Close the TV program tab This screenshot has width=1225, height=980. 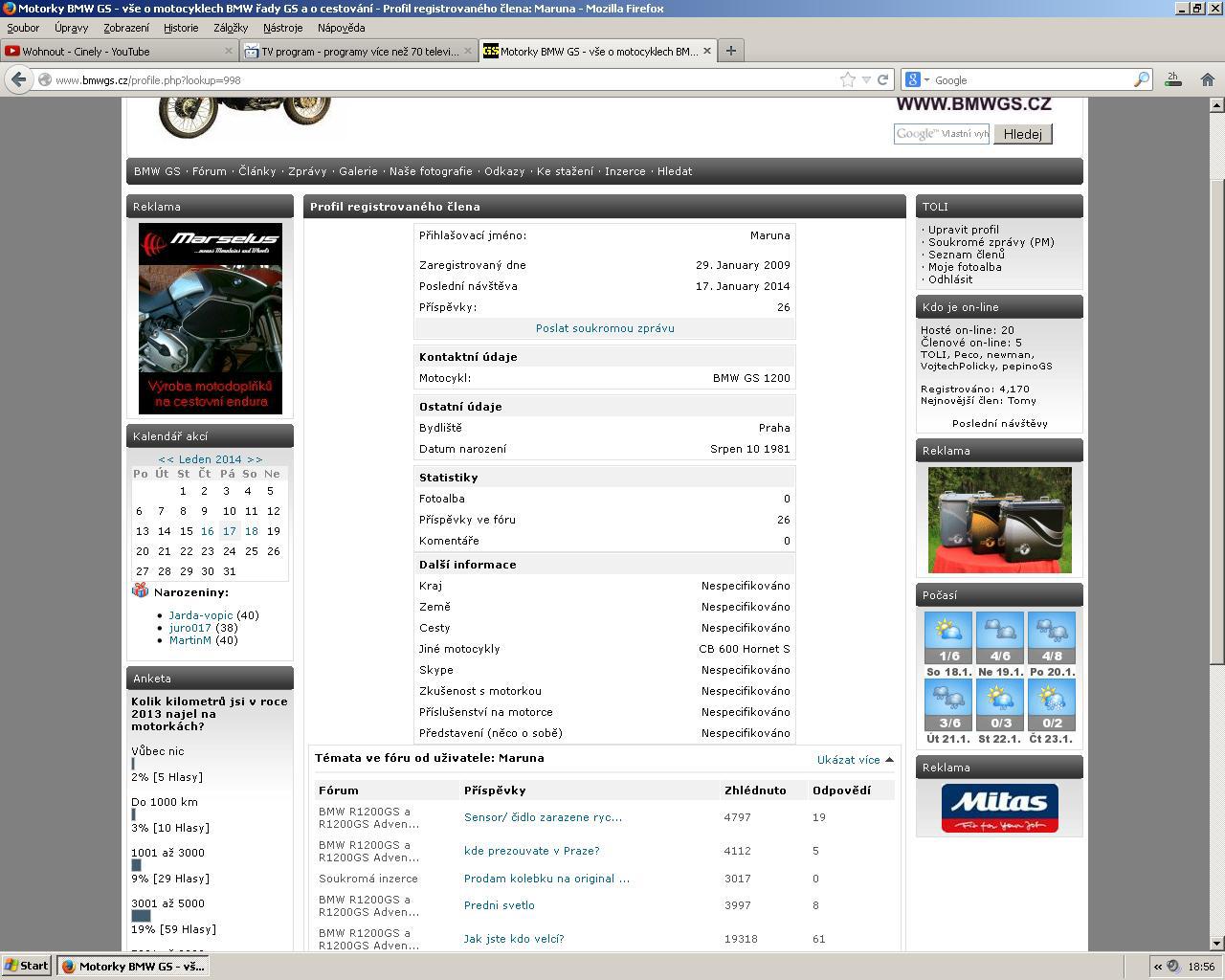[x=469, y=51]
